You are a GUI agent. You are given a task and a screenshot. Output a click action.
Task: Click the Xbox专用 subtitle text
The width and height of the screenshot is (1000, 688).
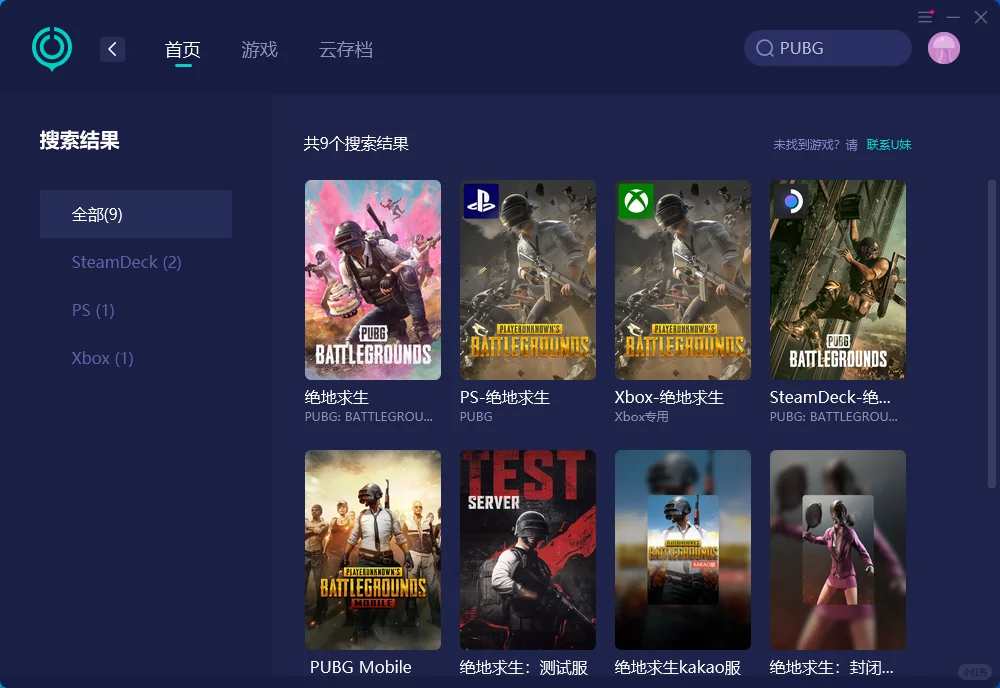pos(642,416)
